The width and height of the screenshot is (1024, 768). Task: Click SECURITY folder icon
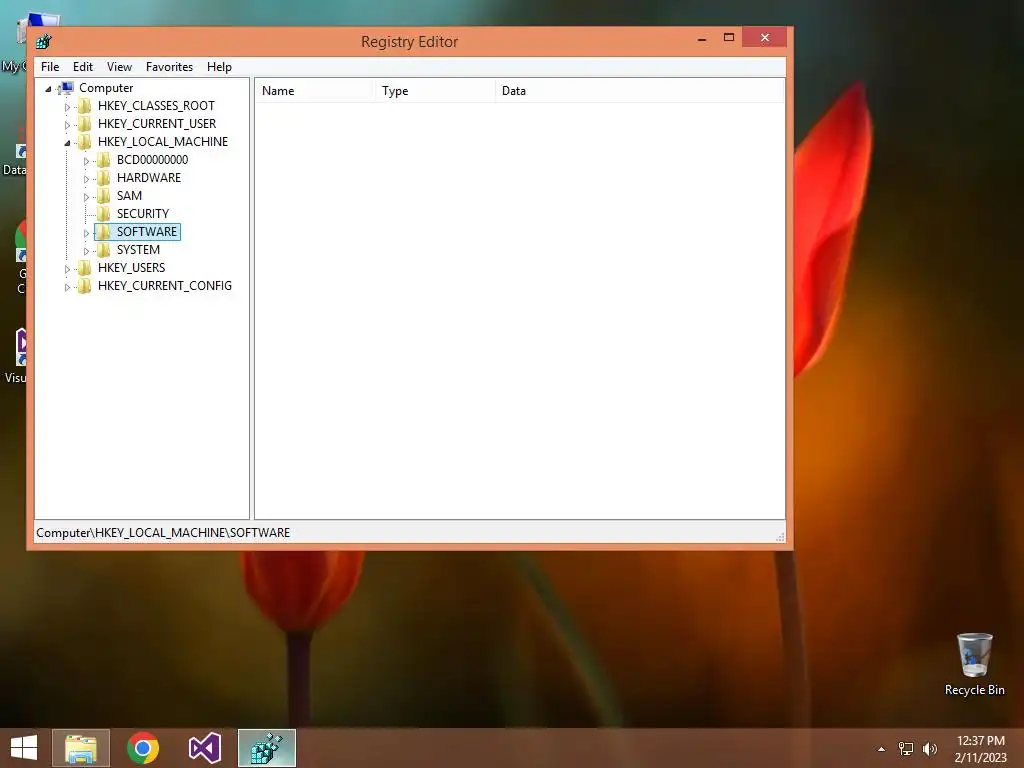[x=103, y=214]
